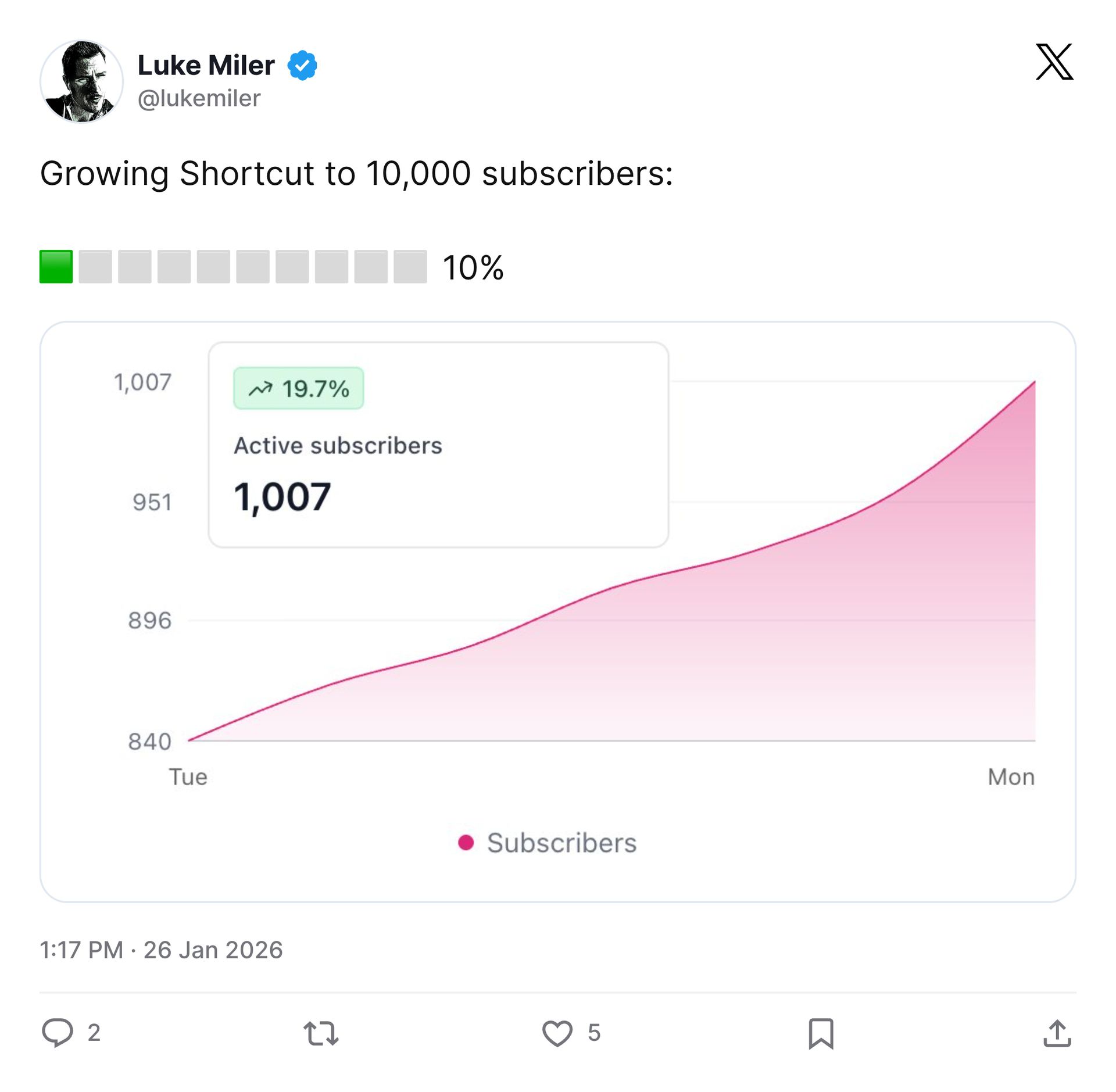Open Luke Miler's profile picture

coord(81,81)
